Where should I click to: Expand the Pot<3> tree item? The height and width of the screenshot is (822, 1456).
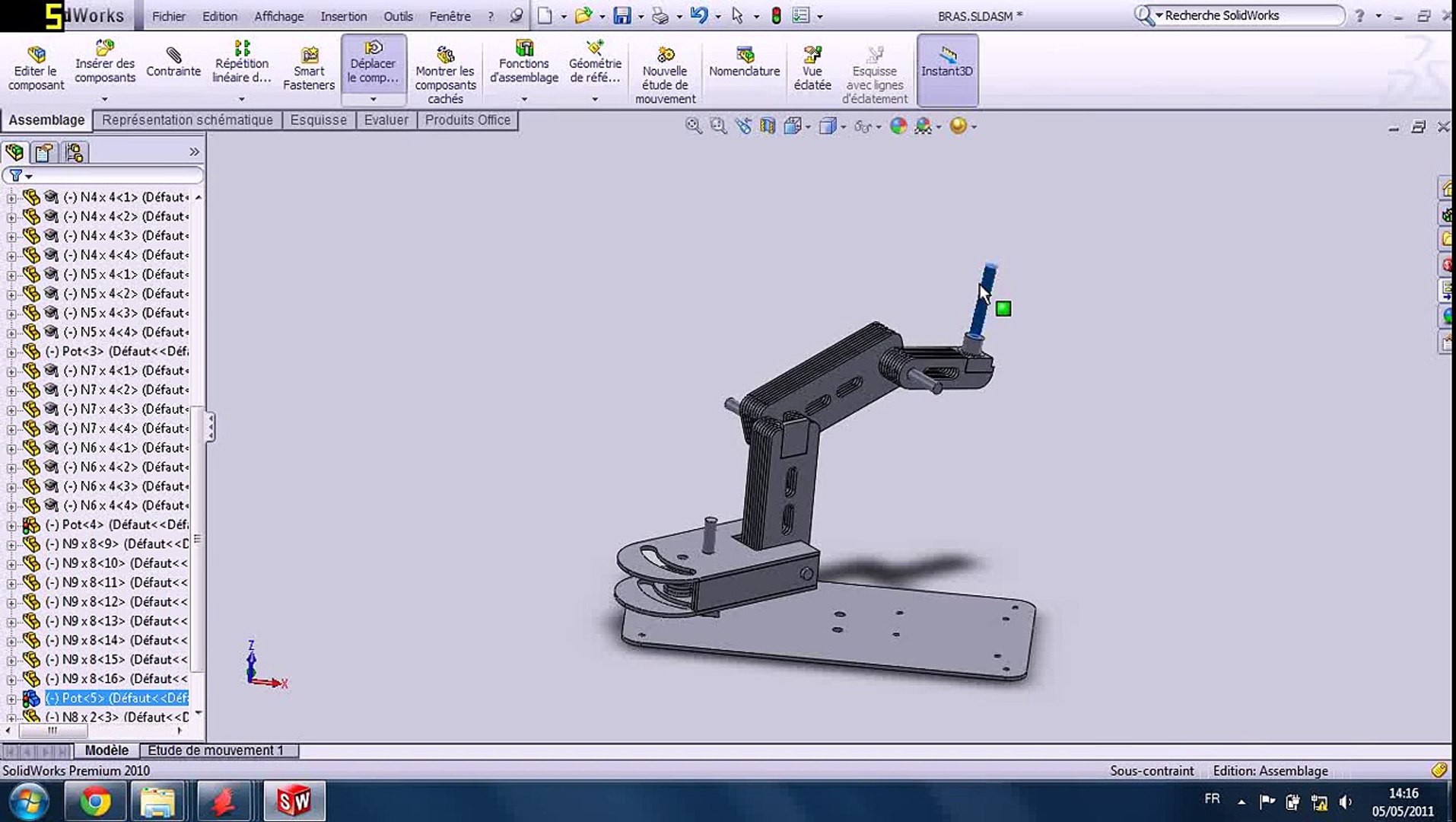point(10,351)
